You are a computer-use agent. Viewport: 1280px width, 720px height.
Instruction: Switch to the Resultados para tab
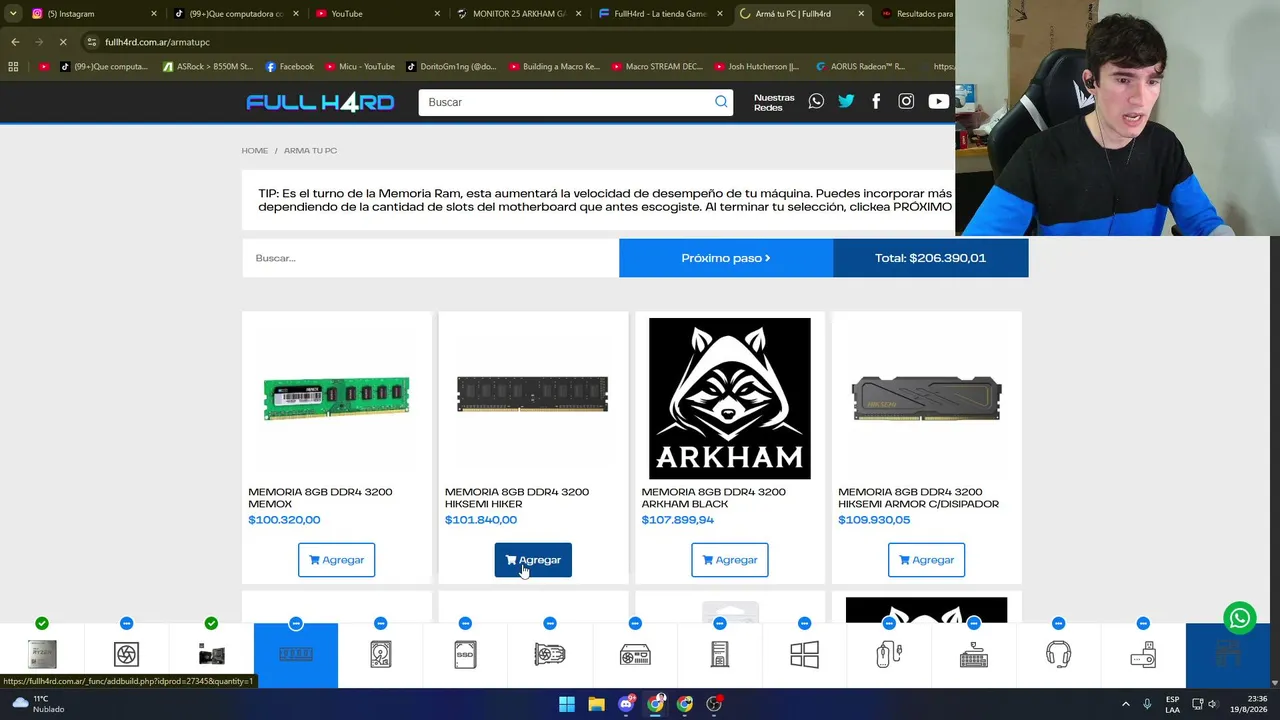[x=915, y=14]
